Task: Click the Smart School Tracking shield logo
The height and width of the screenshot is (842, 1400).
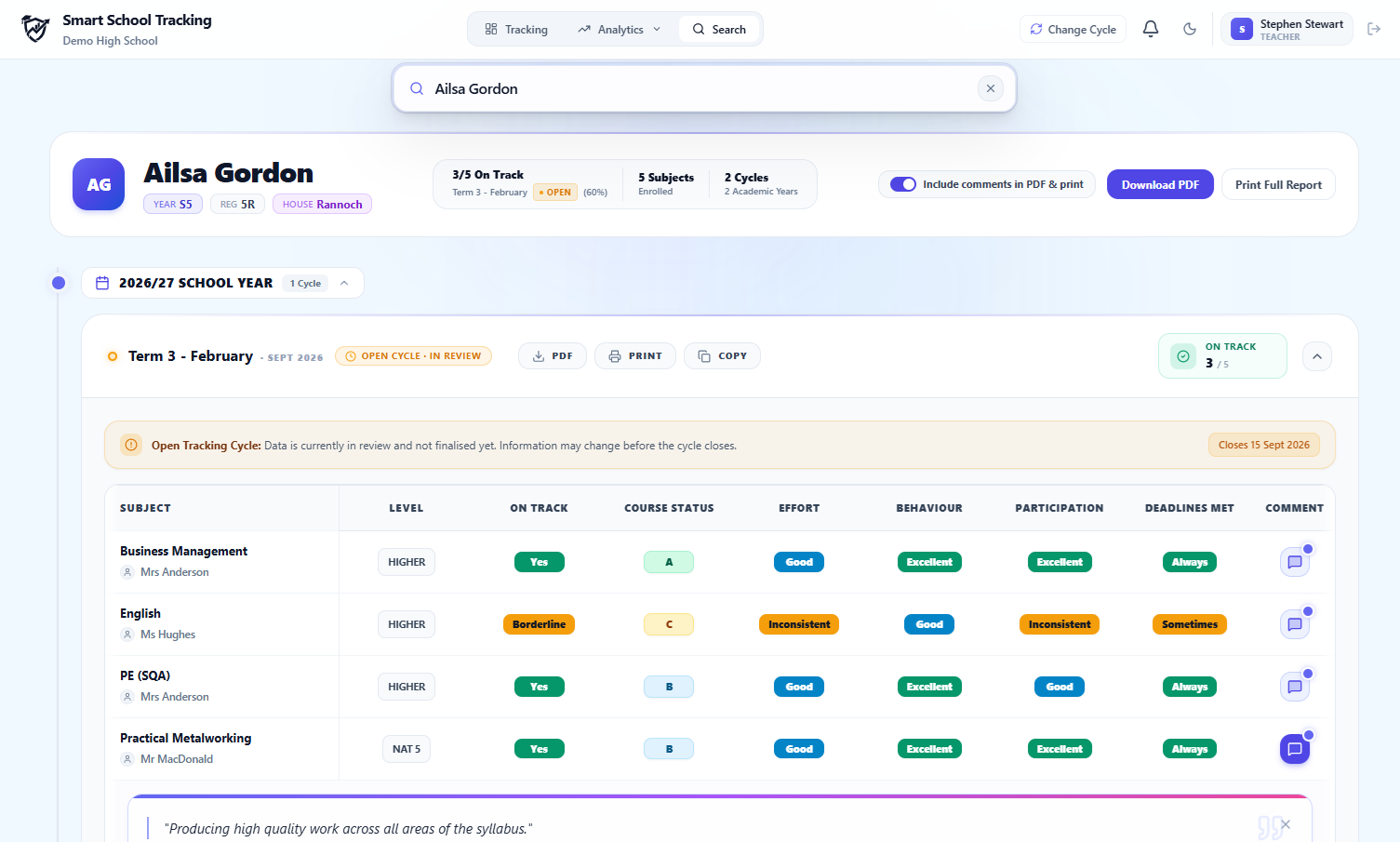Action: [x=35, y=29]
